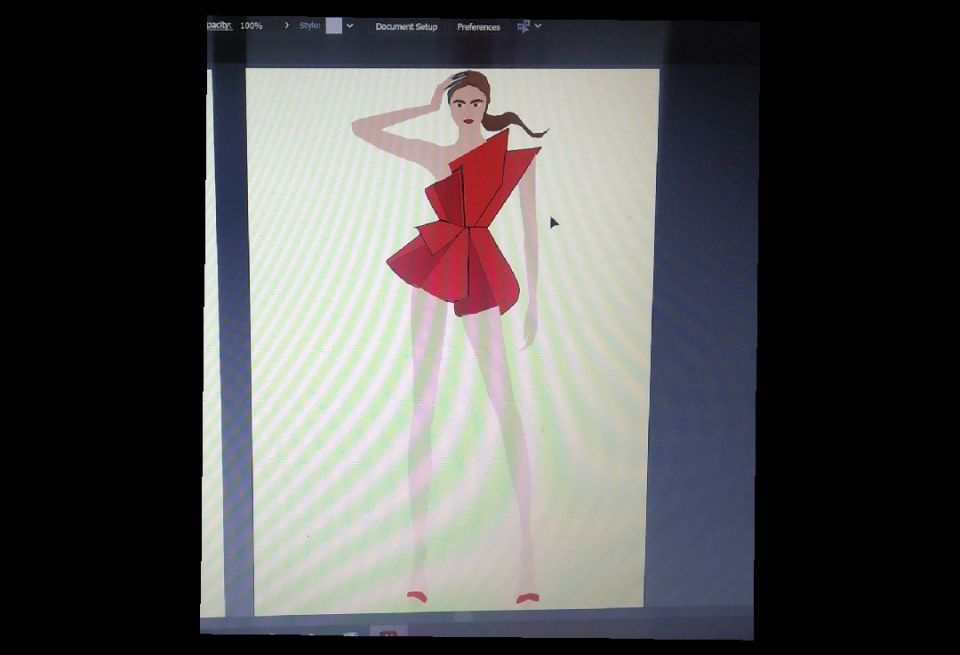Expand the opacity slider chevron
The height and width of the screenshot is (655, 960).
click(x=286, y=25)
